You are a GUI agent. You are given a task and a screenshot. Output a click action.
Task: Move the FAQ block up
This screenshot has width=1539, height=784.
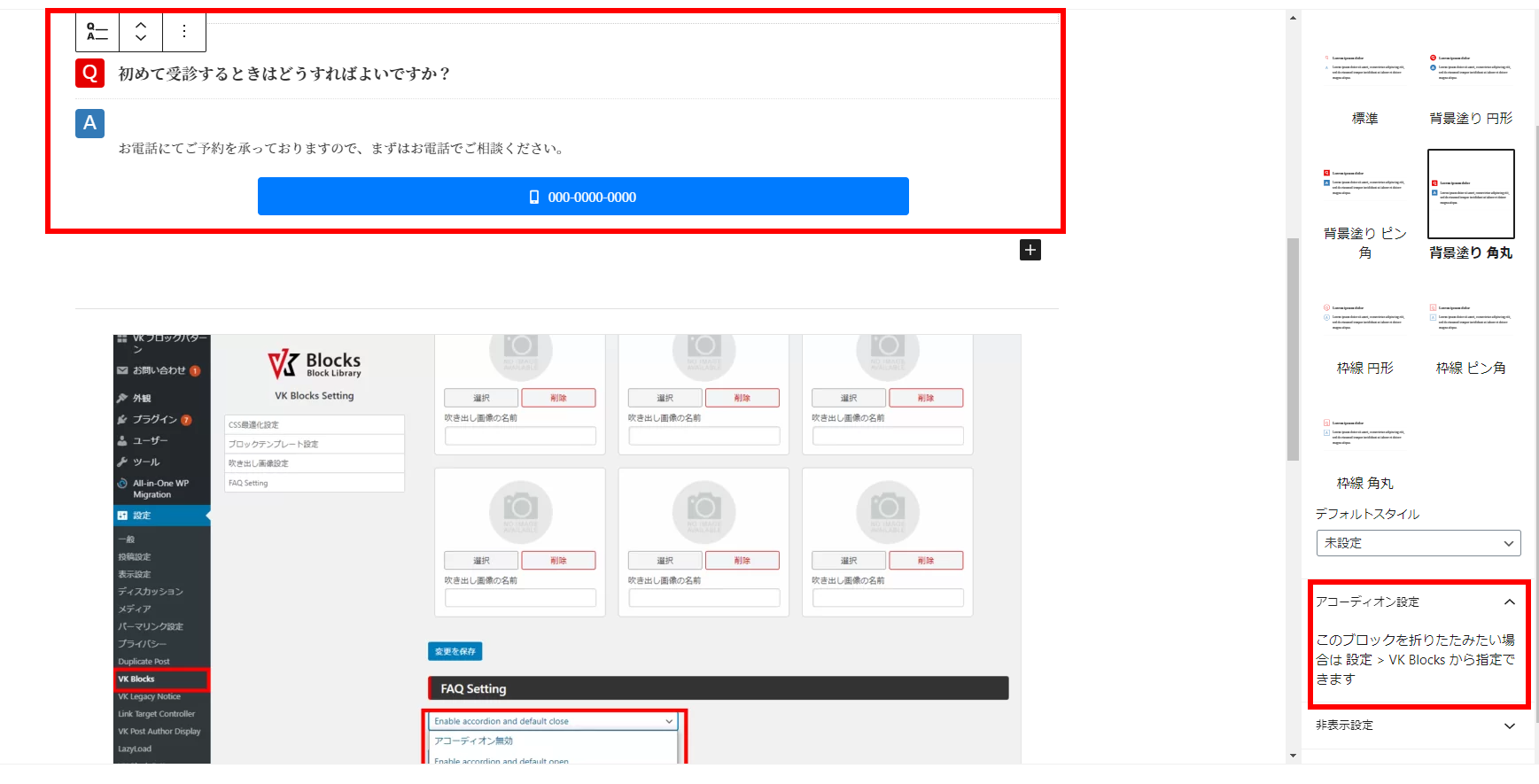[141, 25]
